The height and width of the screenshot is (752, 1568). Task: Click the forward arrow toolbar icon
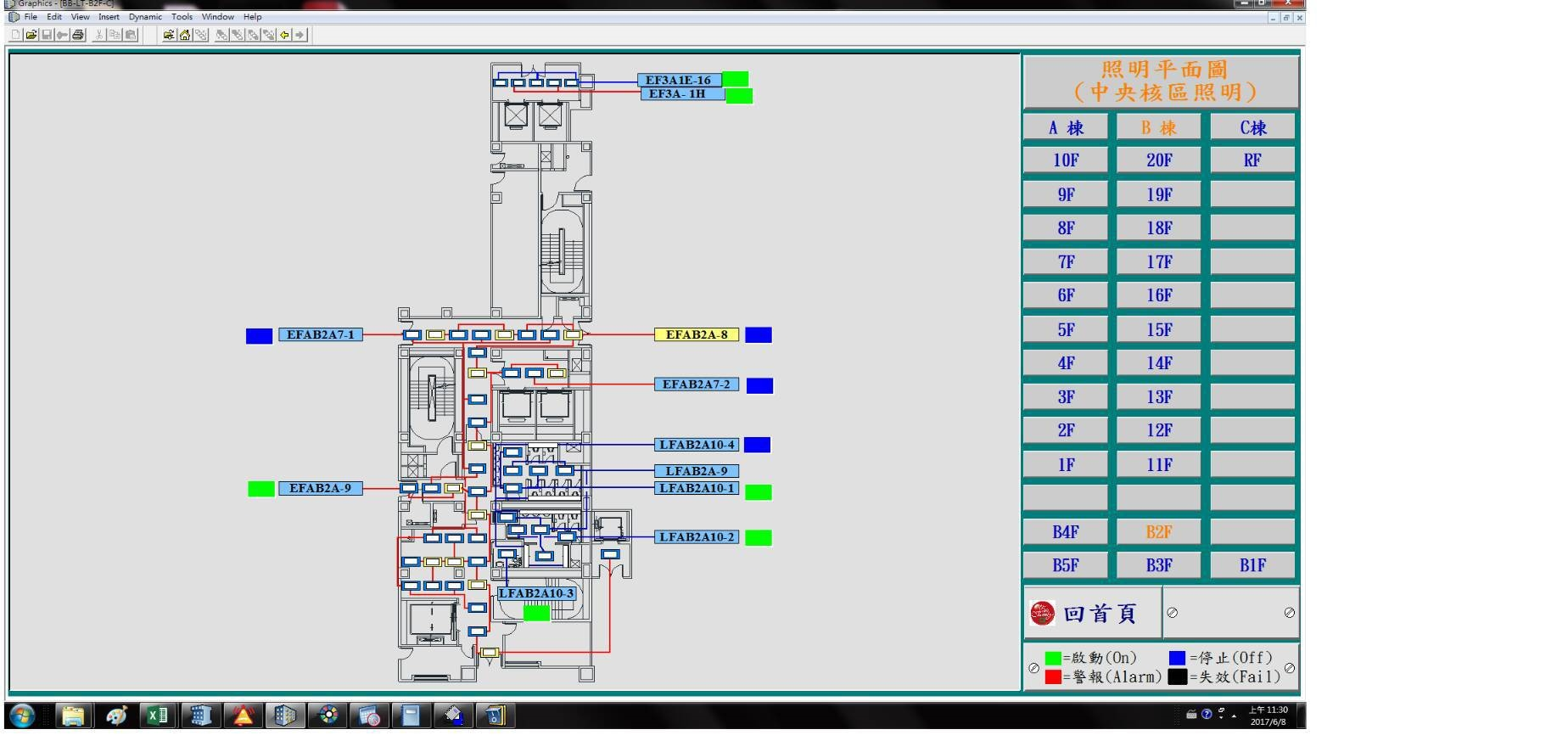[x=300, y=35]
